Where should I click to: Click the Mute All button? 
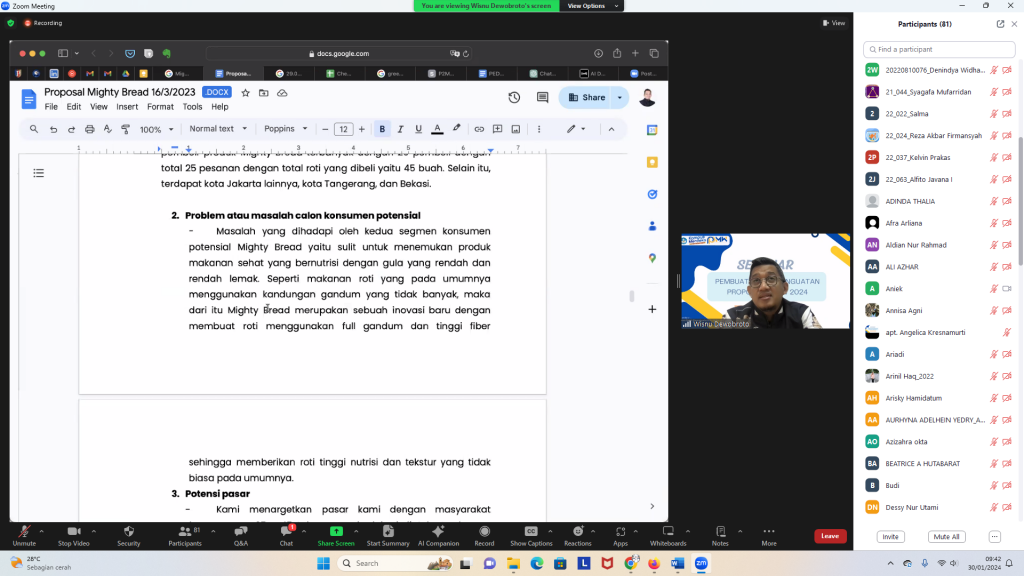tap(945, 537)
